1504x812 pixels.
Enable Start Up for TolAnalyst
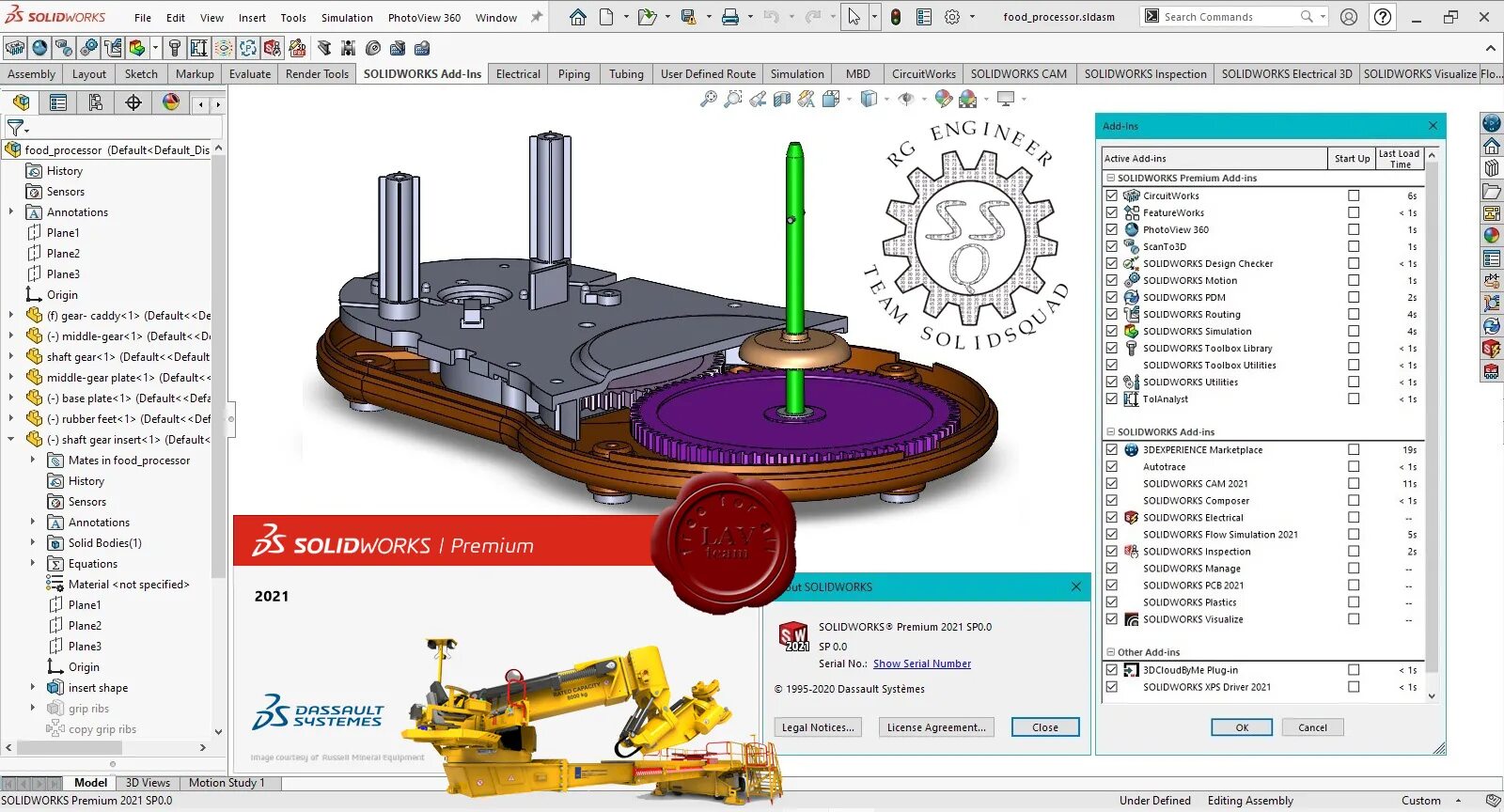click(x=1354, y=398)
